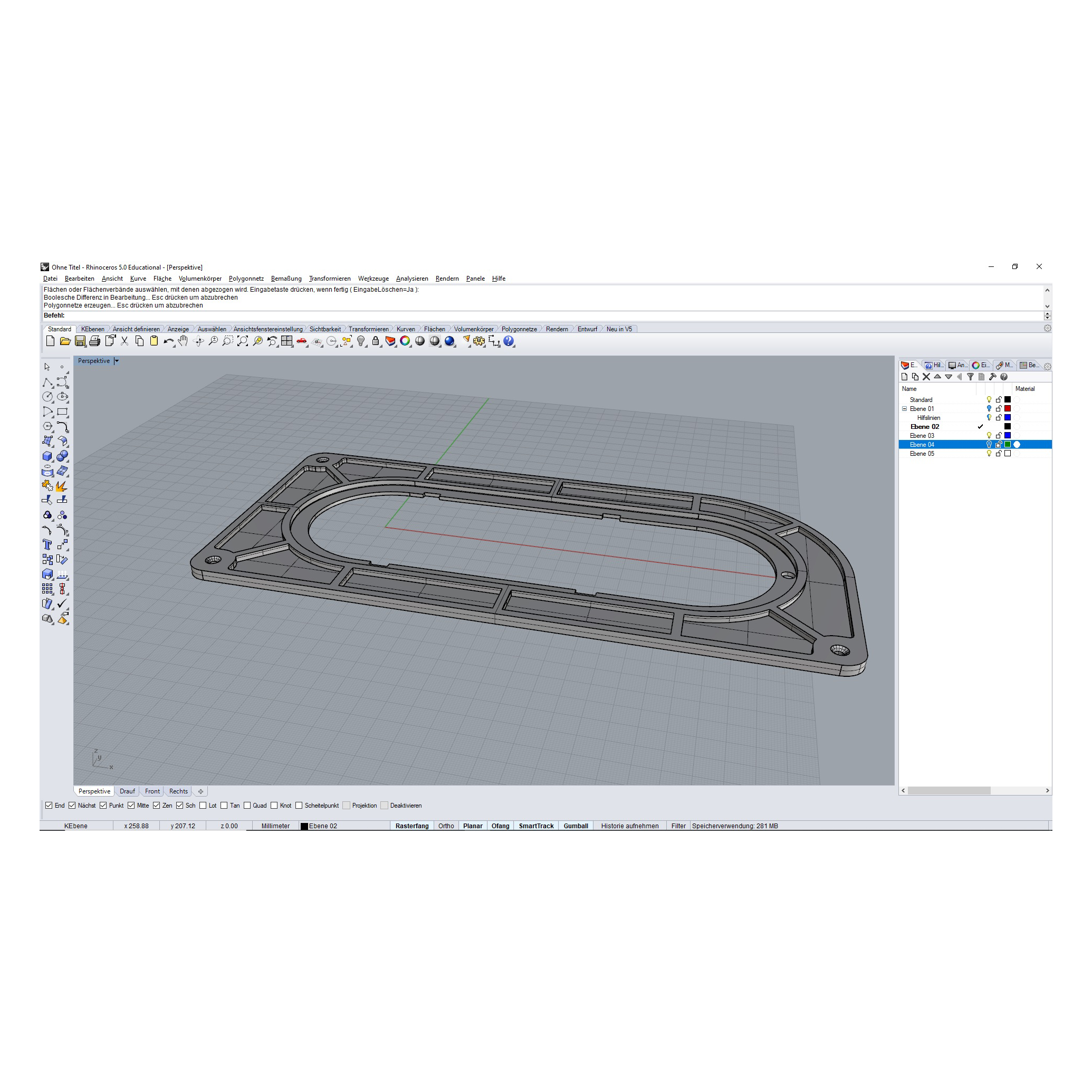This screenshot has width=1092, height=1092.
Task: Click the hammer tools icon in layer panel
Action: pyautogui.click(x=992, y=377)
